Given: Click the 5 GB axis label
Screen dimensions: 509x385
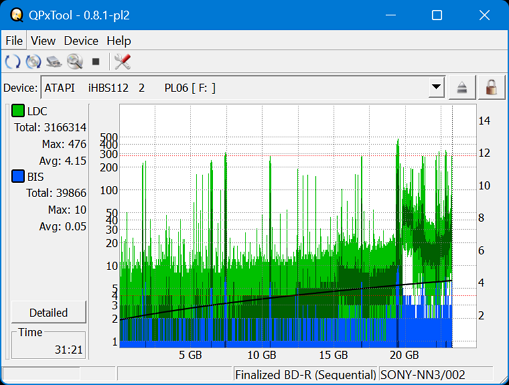Looking at the screenshot, I should point(190,355).
